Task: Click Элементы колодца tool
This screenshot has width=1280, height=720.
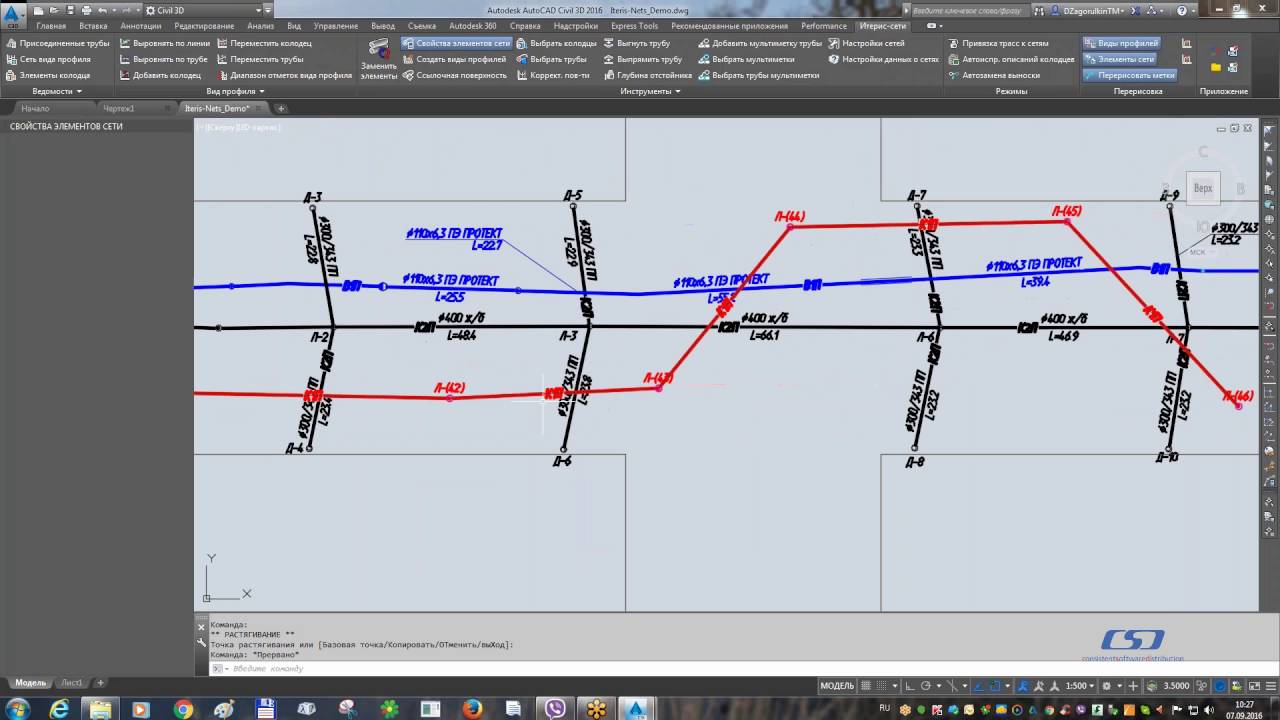Action: 47,75
